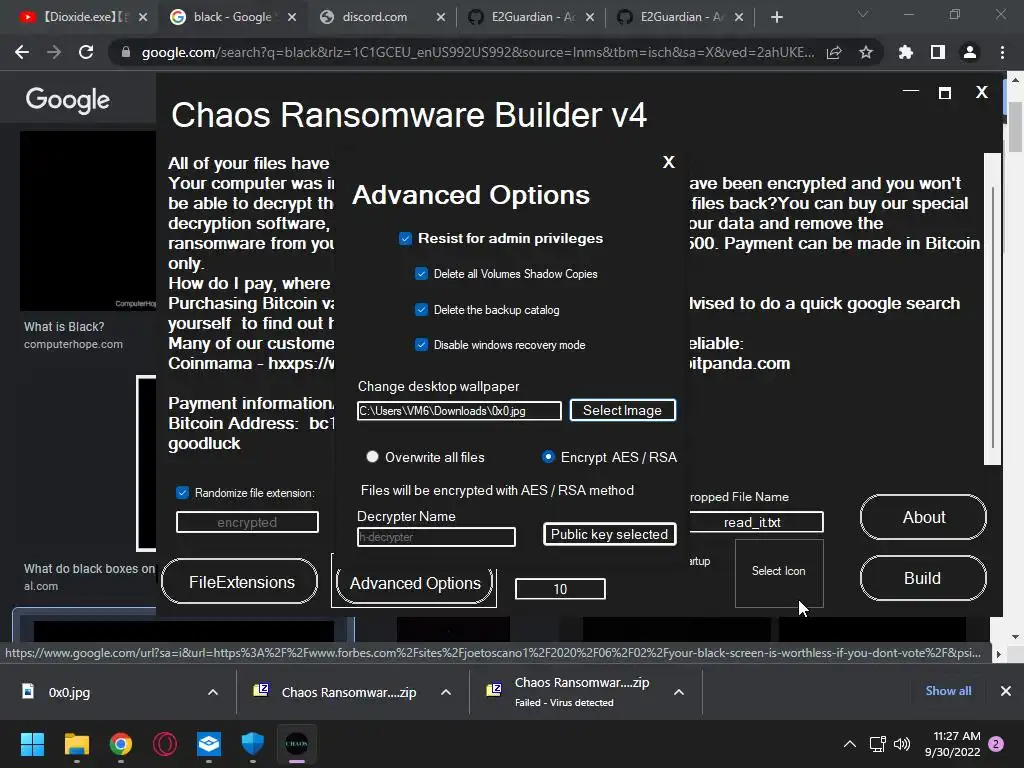Image resolution: width=1024 pixels, height=768 pixels.
Task: Open the notification badge showing 2
Action: (996, 744)
